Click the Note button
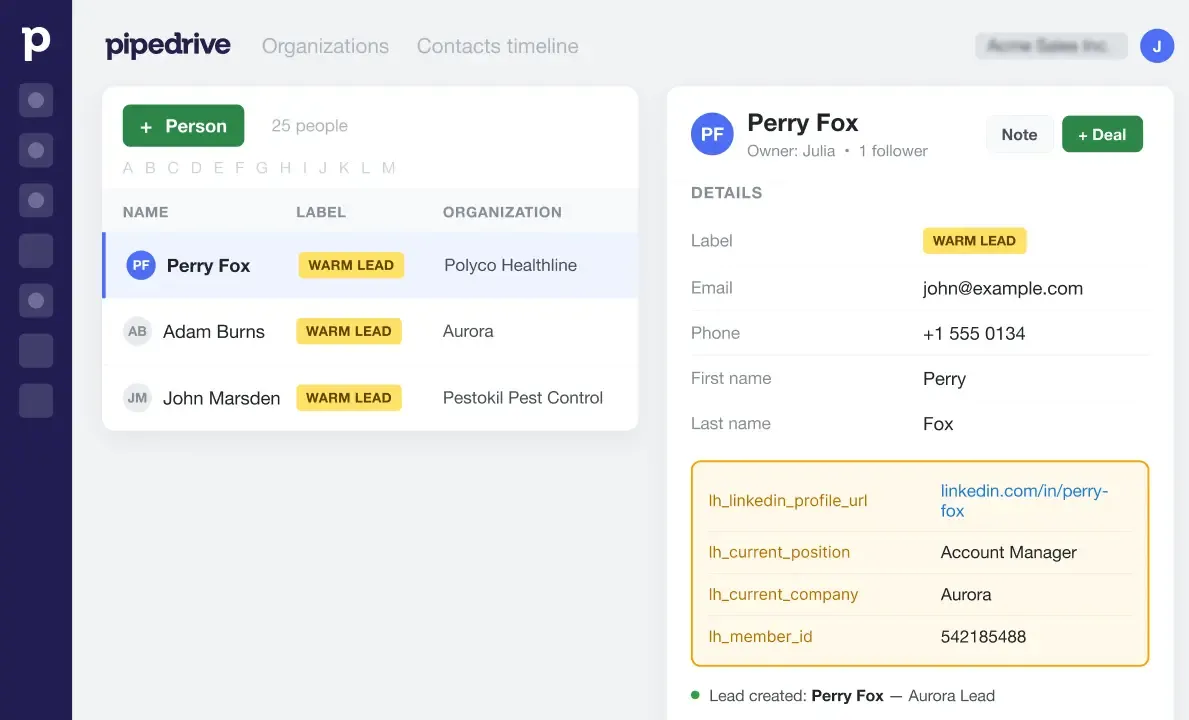 coord(1019,134)
